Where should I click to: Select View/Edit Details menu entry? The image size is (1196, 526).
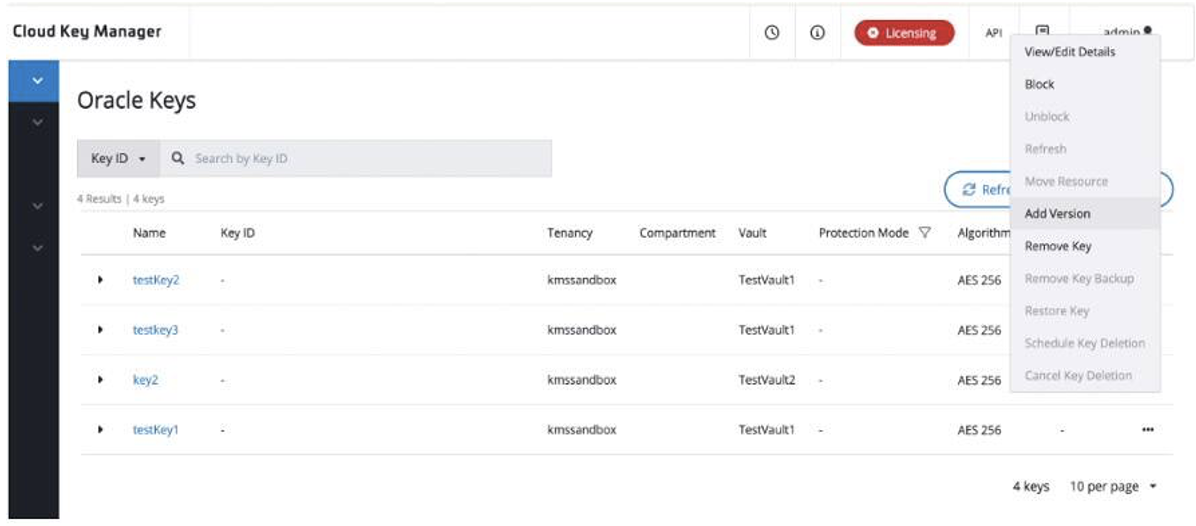click(x=1069, y=52)
